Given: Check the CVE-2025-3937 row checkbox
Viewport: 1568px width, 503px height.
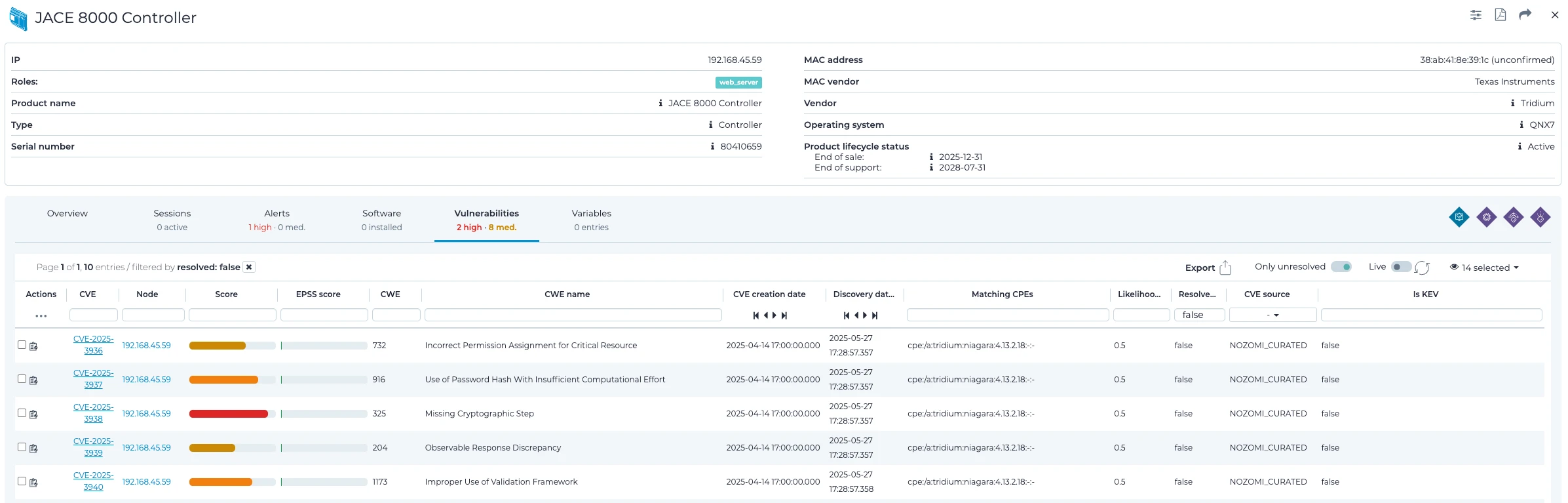Looking at the screenshot, I should pos(22,378).
